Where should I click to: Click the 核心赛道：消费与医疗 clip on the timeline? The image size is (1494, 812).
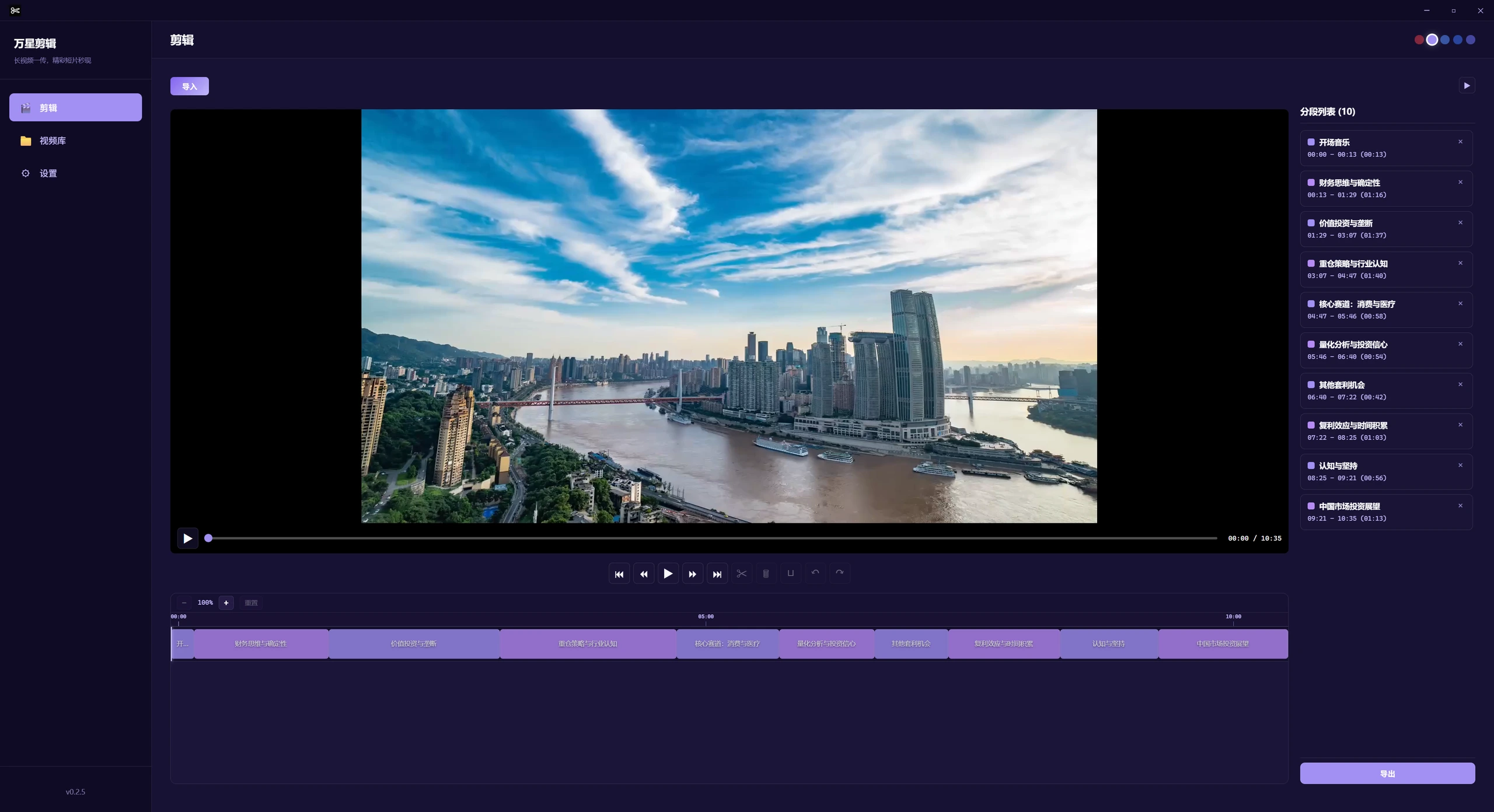pyautogui.click(x=728, y=644)
